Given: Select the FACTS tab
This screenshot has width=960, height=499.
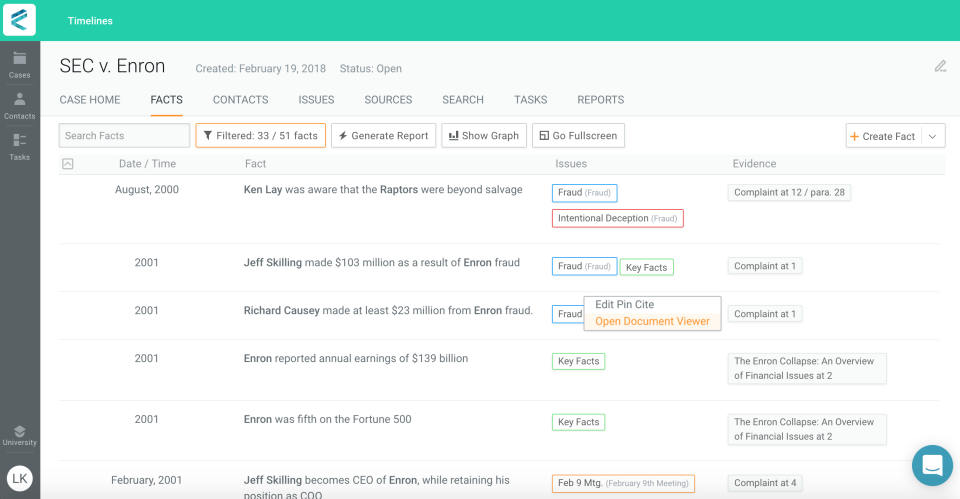Looking at the screenshot, I should (167, 100).
